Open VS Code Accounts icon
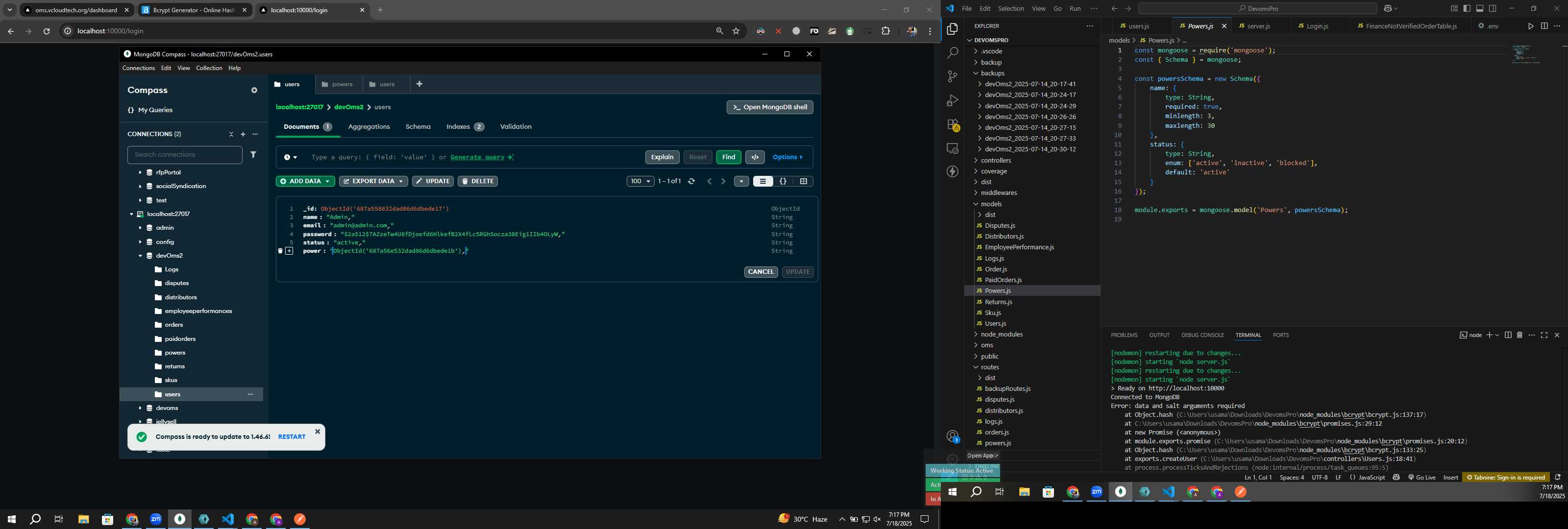The image size is (1568, 529). (x=953, y=436)
